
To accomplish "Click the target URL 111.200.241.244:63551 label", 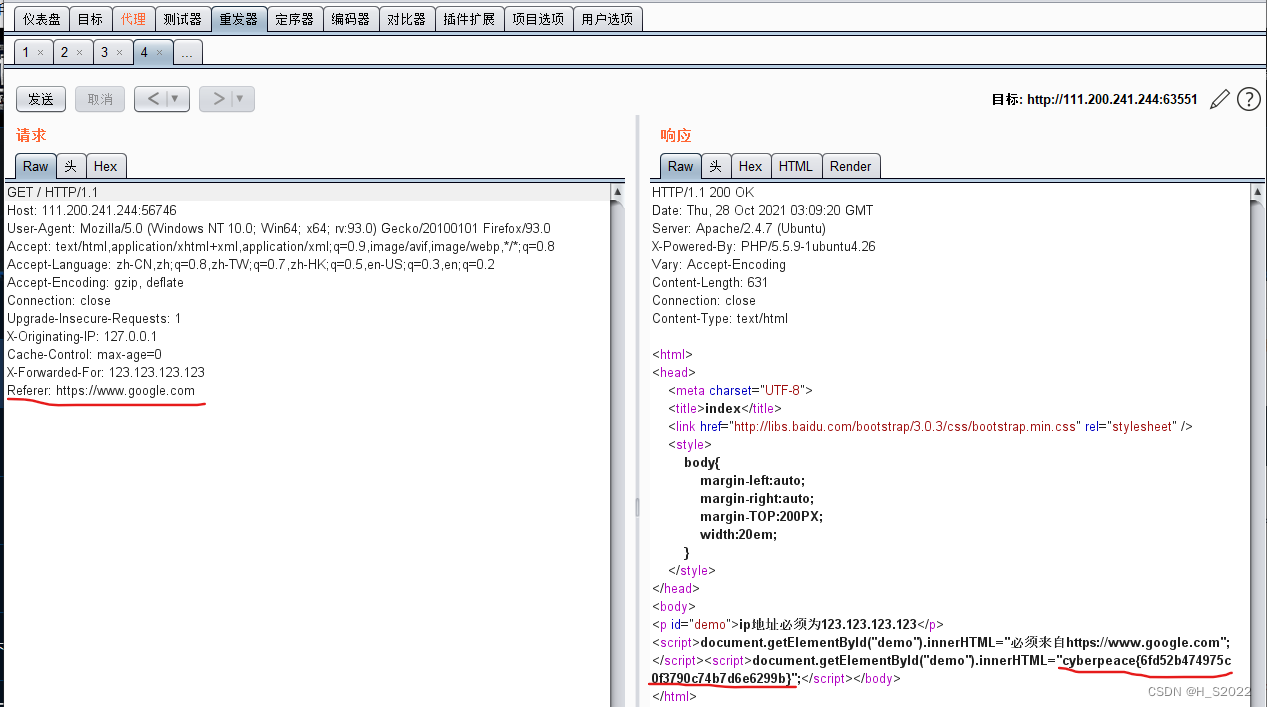I will [x=1112, y=99].
